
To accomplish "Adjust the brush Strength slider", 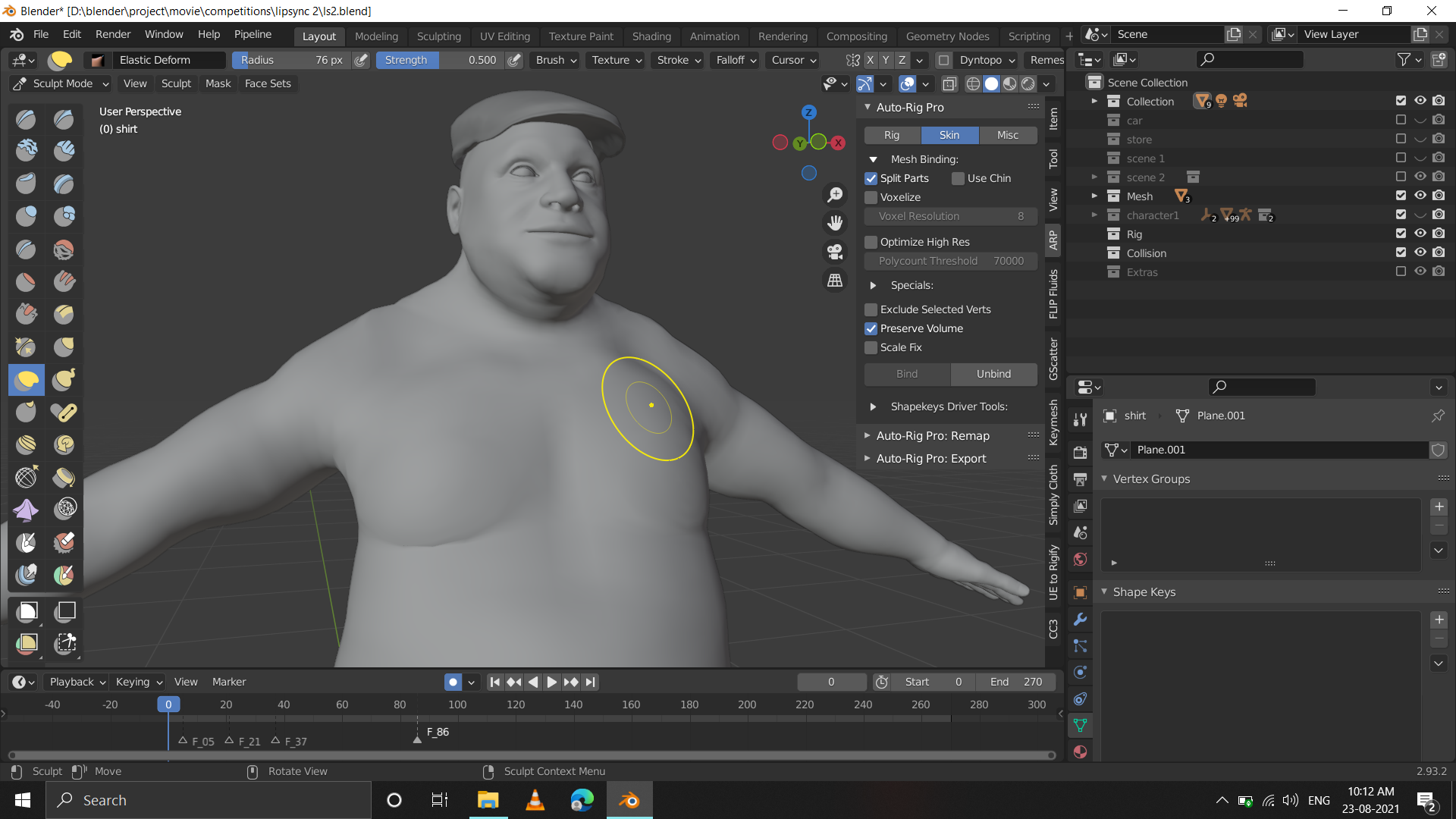I will pyautogui.click(x=440, y=60).
